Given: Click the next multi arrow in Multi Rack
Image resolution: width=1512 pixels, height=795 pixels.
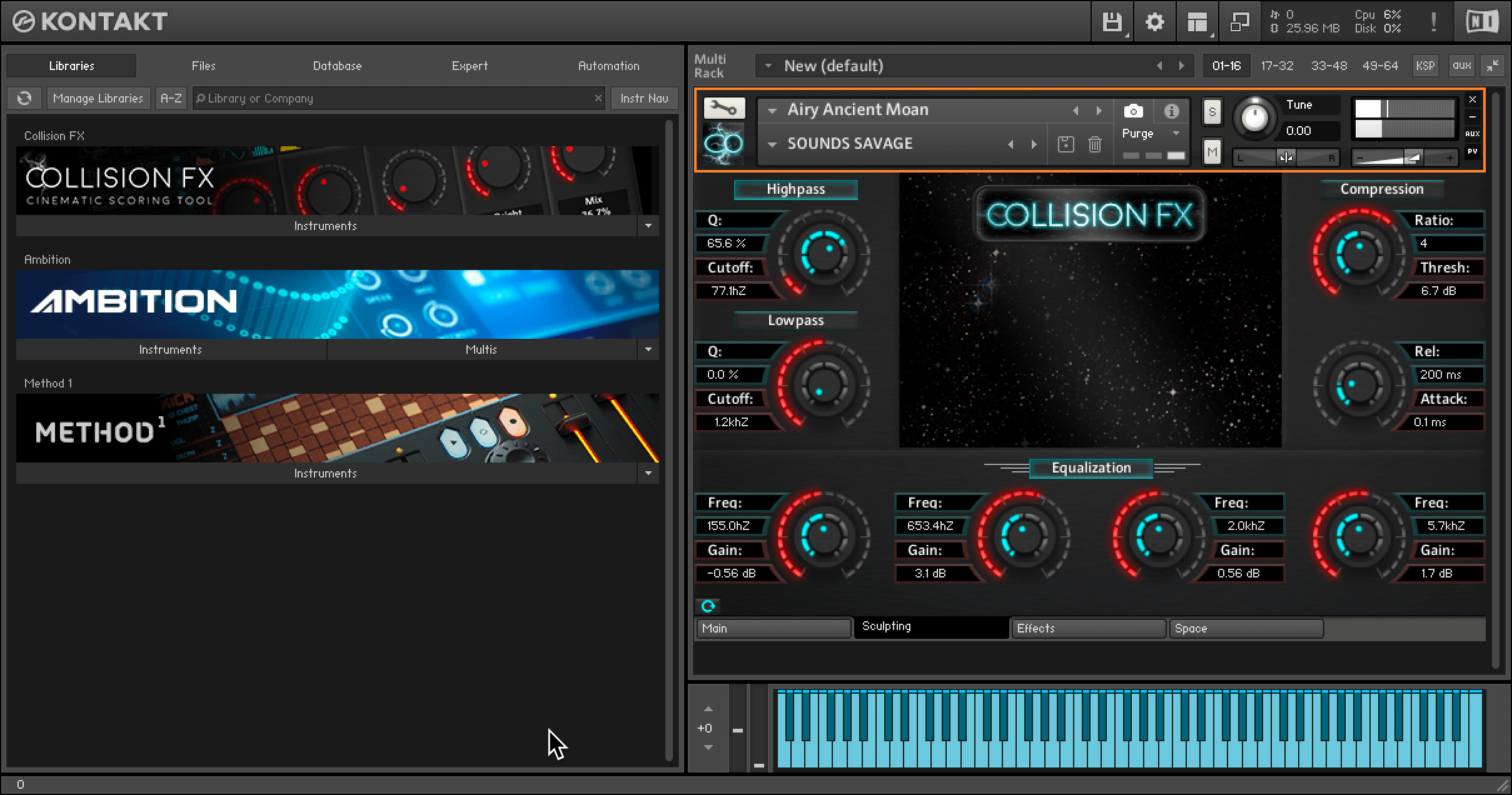Looking at the screenshot, I should point(1181,66).
